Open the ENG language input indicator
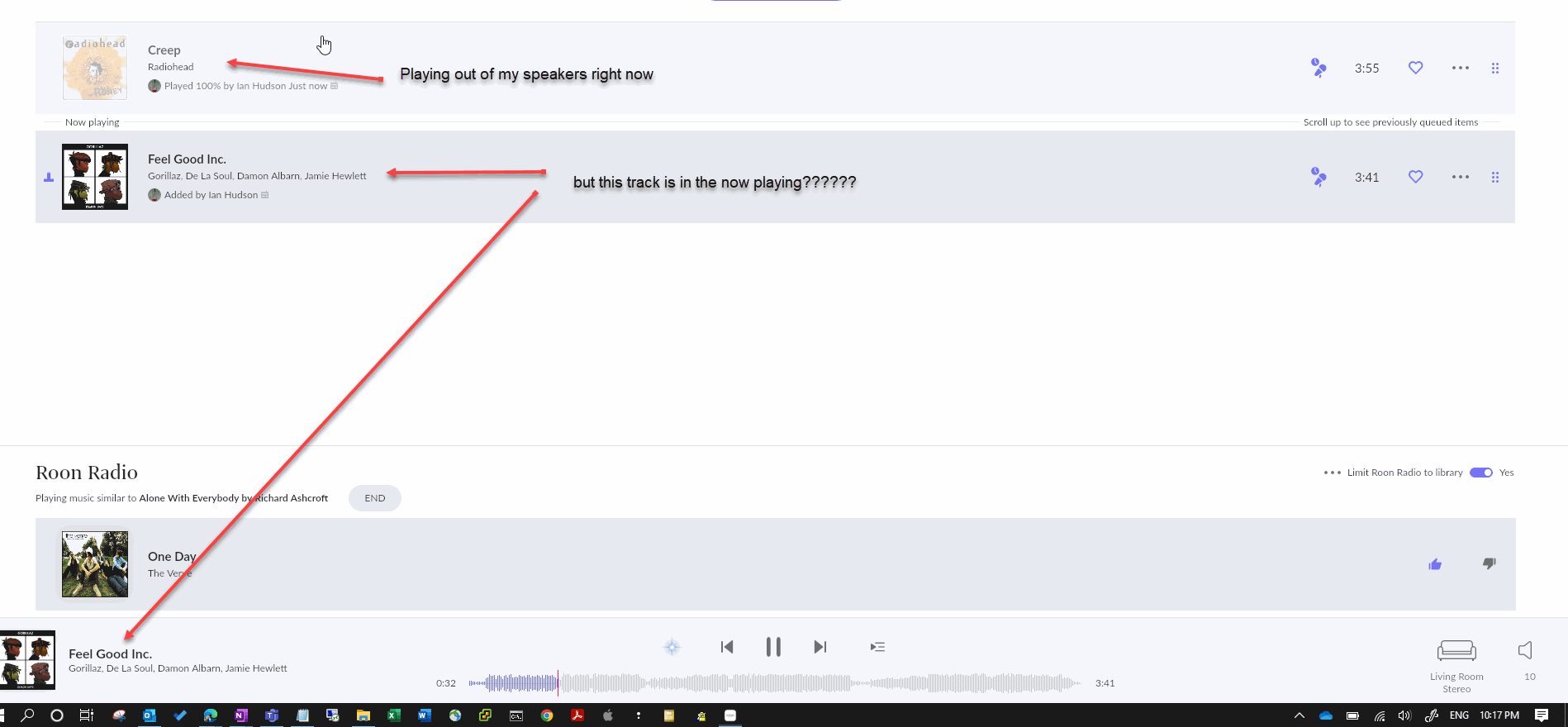Screen dimensions: 1568x727 [1459, 715]
